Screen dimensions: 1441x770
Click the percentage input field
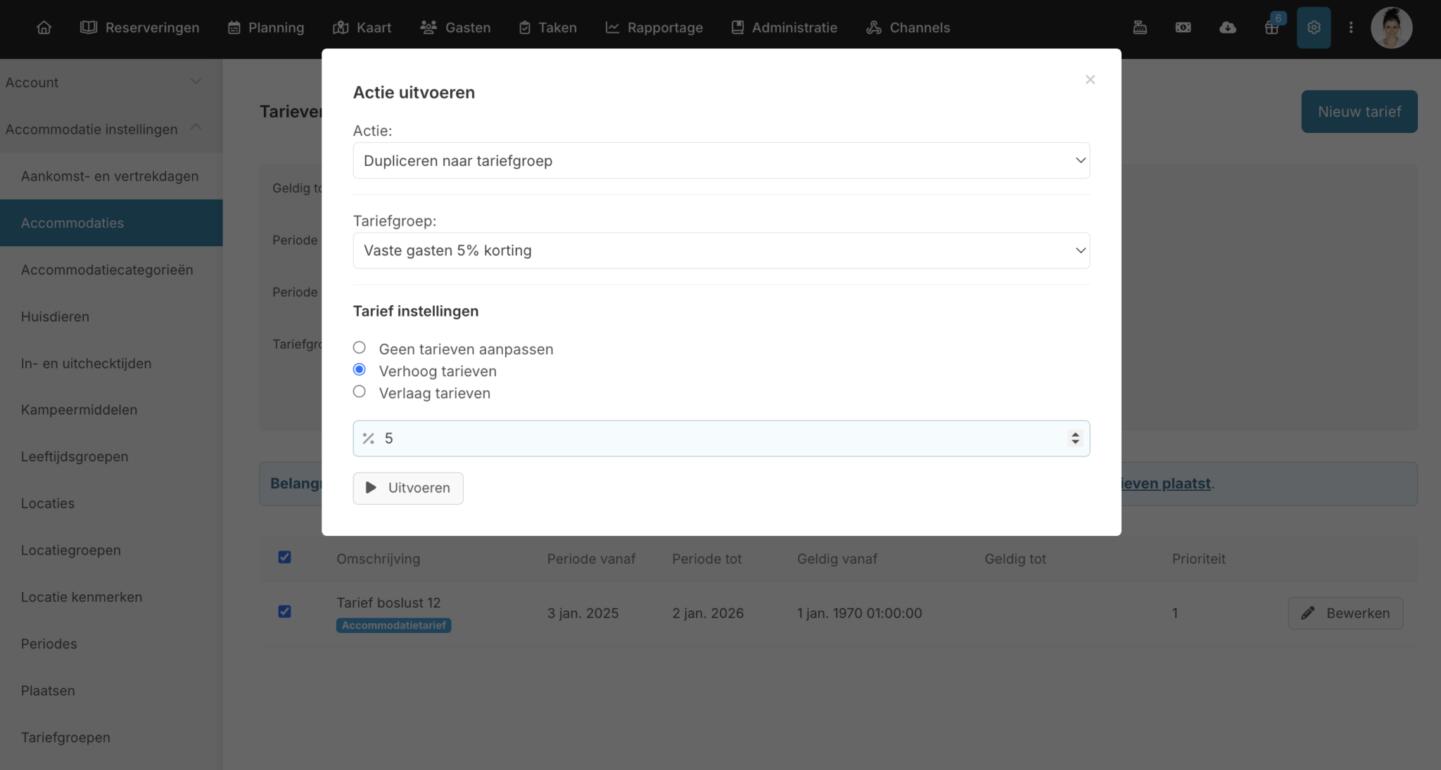(720, 439)
